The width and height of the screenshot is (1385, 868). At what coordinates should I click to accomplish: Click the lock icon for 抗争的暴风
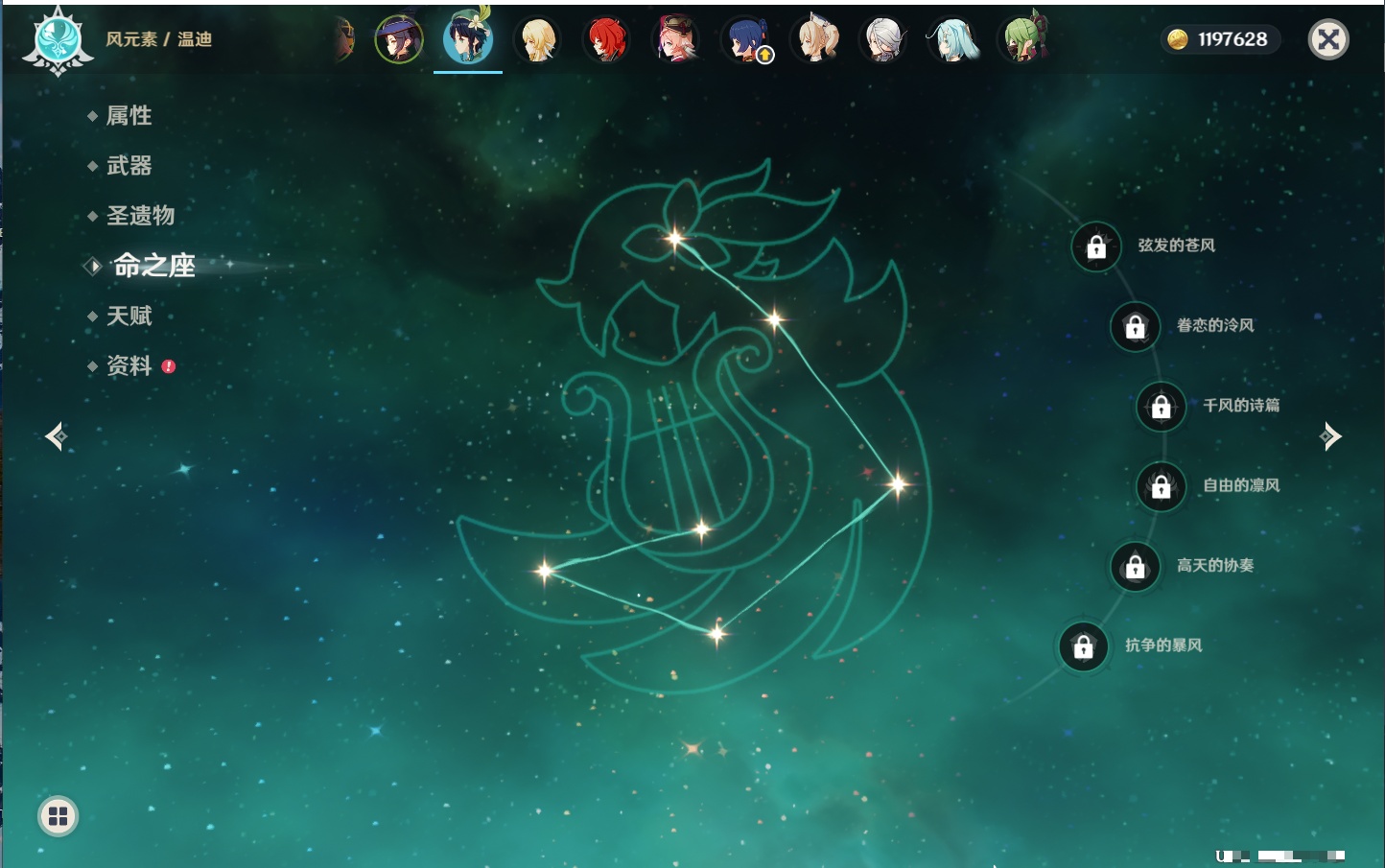(1084, 646)
